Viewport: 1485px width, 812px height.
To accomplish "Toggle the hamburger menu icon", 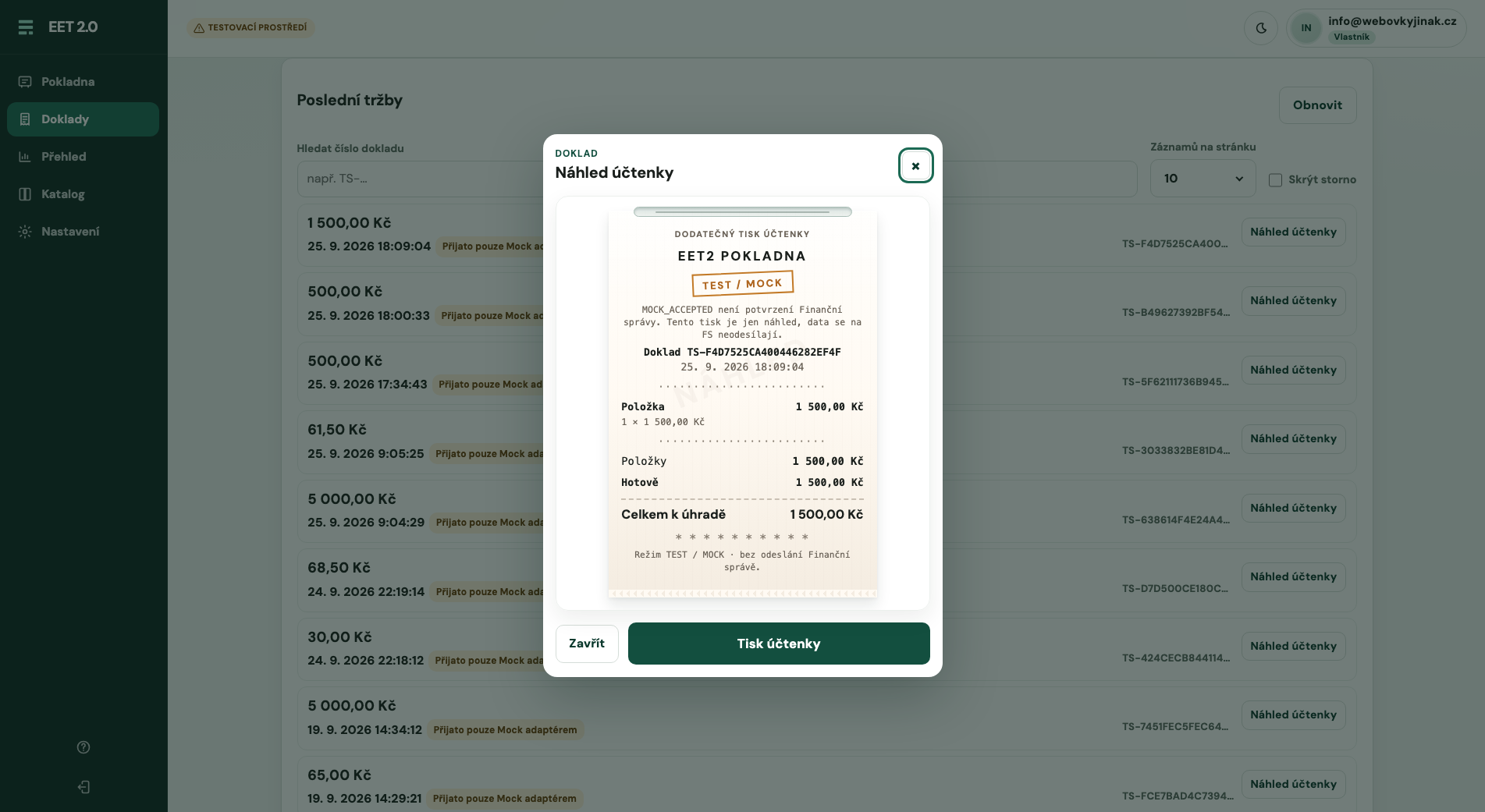I will 26,27.
